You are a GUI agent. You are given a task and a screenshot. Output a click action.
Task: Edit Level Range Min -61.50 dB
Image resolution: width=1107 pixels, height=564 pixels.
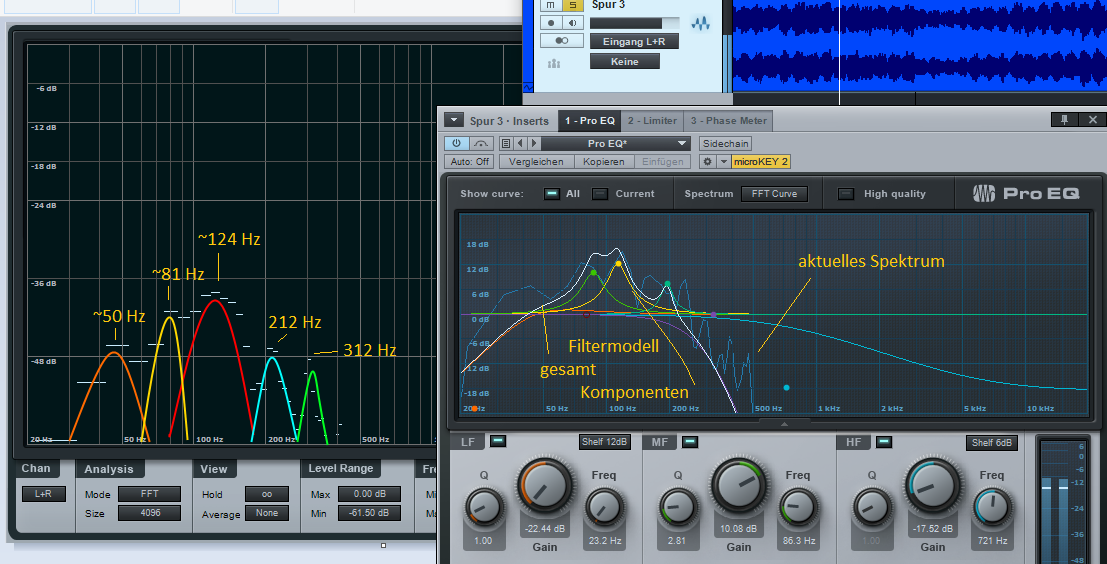369,513
